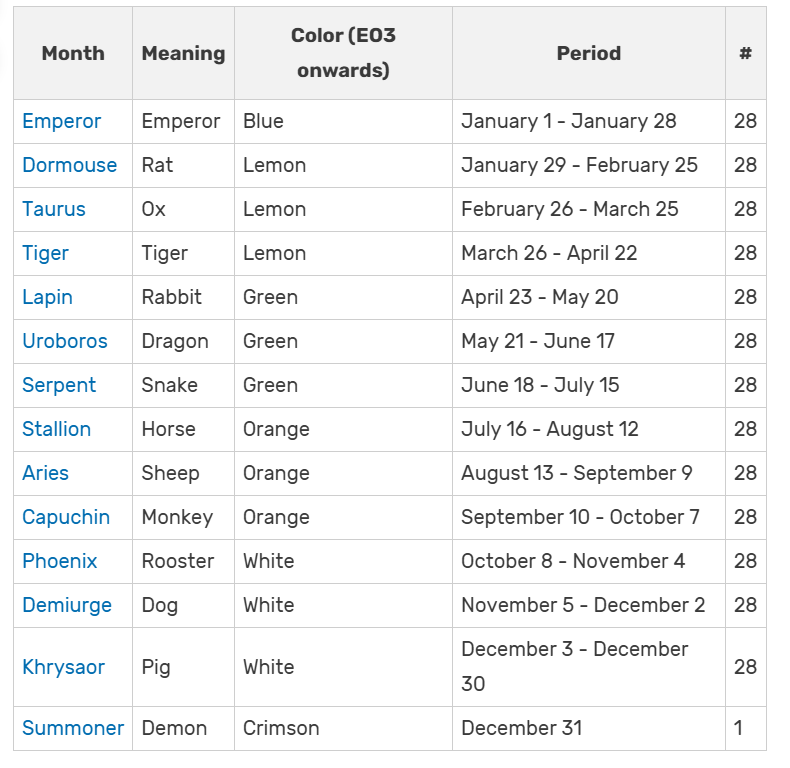The image size is (790, 768).
Task: Open the Lapin link
Action: tap(47, 297)
